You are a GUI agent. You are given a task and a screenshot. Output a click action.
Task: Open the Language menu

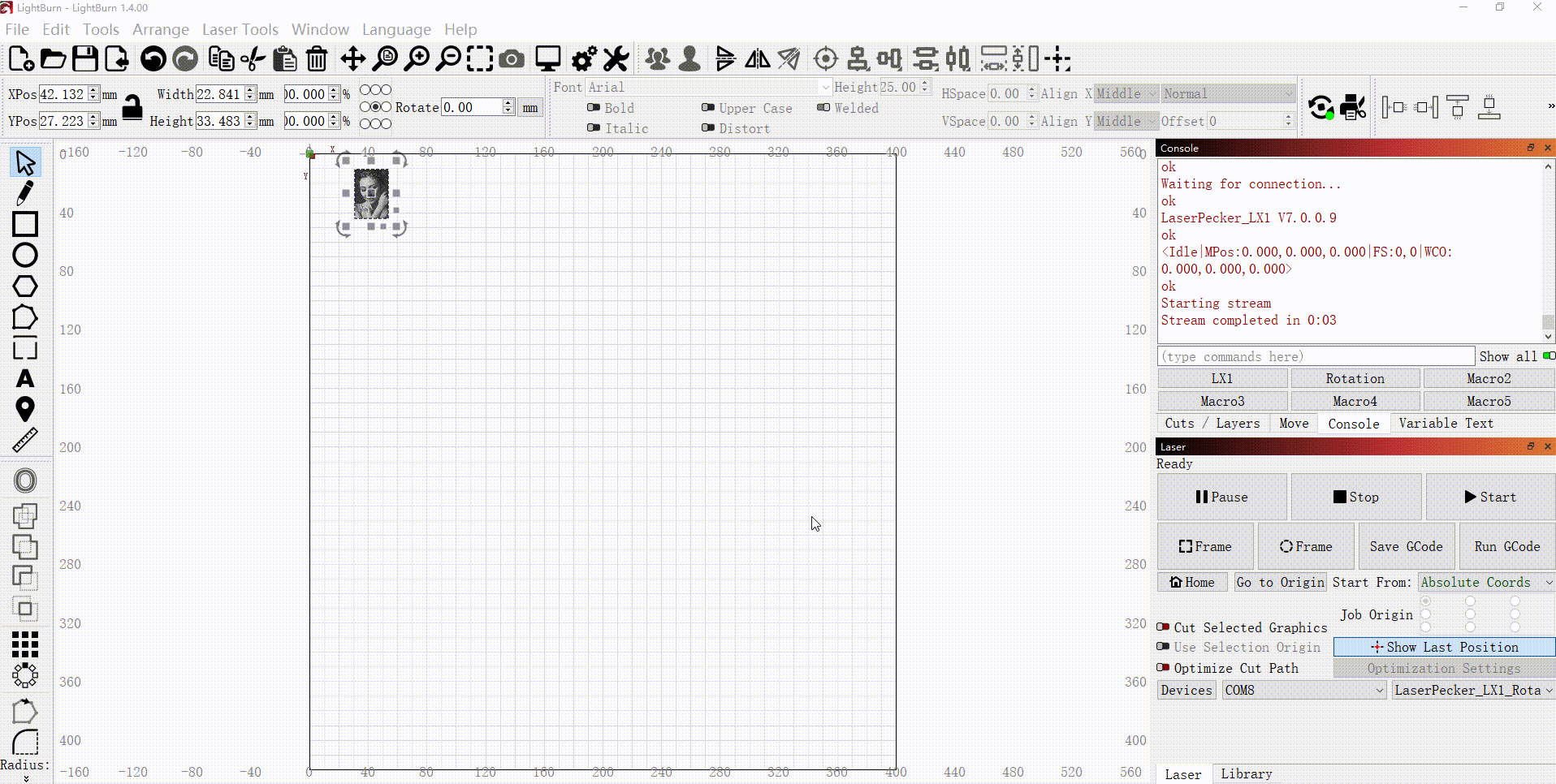click(x=396, y=29)
